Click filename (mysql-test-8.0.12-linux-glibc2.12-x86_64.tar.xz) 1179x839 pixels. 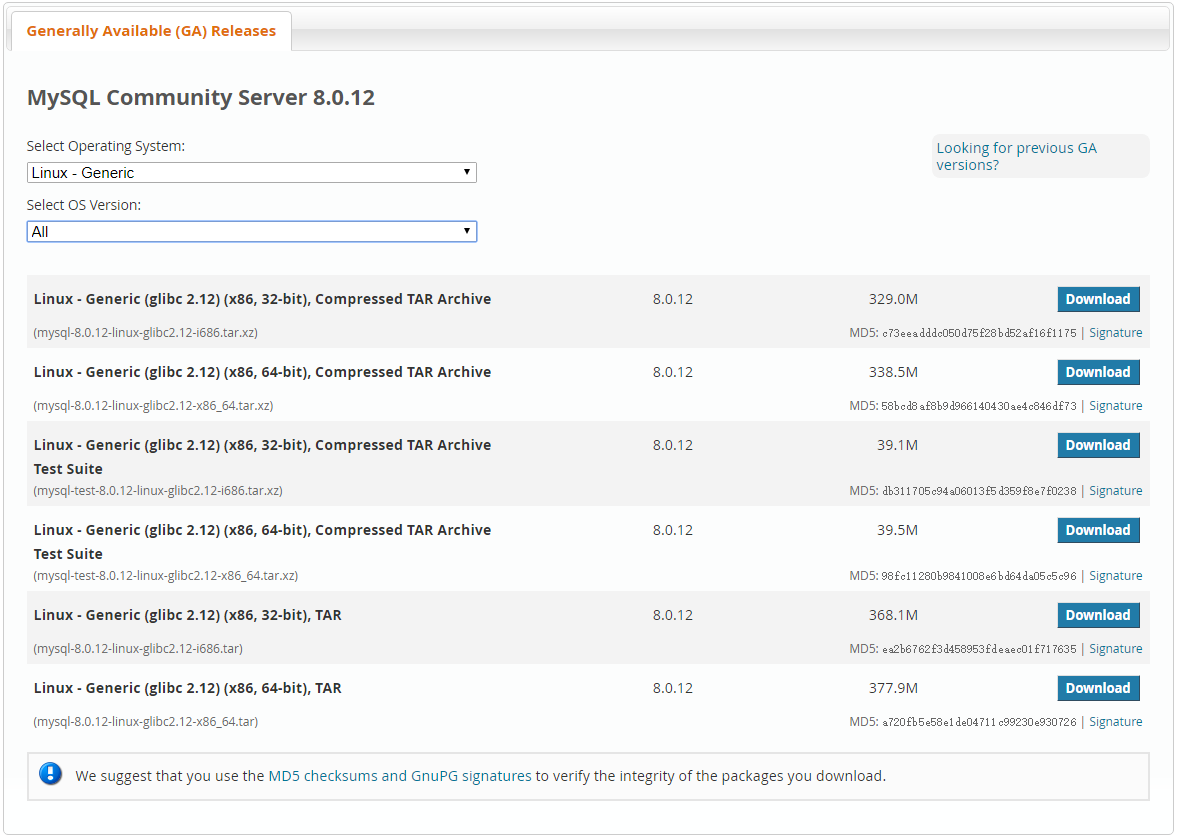[x=165, y=575]
